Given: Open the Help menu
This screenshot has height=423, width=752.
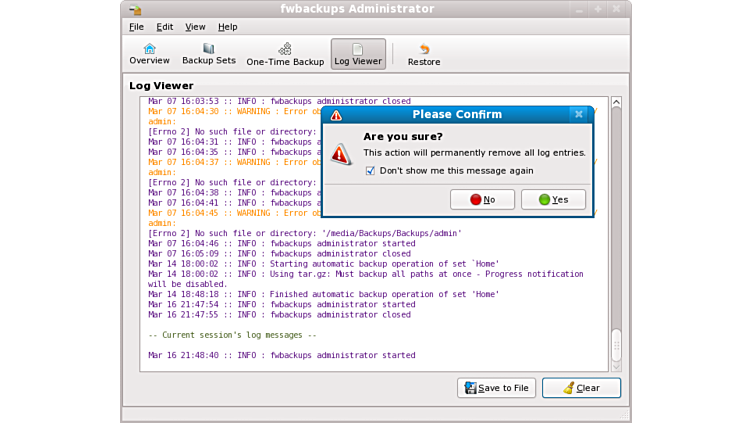Looking at the screenshot, I should tap(227, 27).
